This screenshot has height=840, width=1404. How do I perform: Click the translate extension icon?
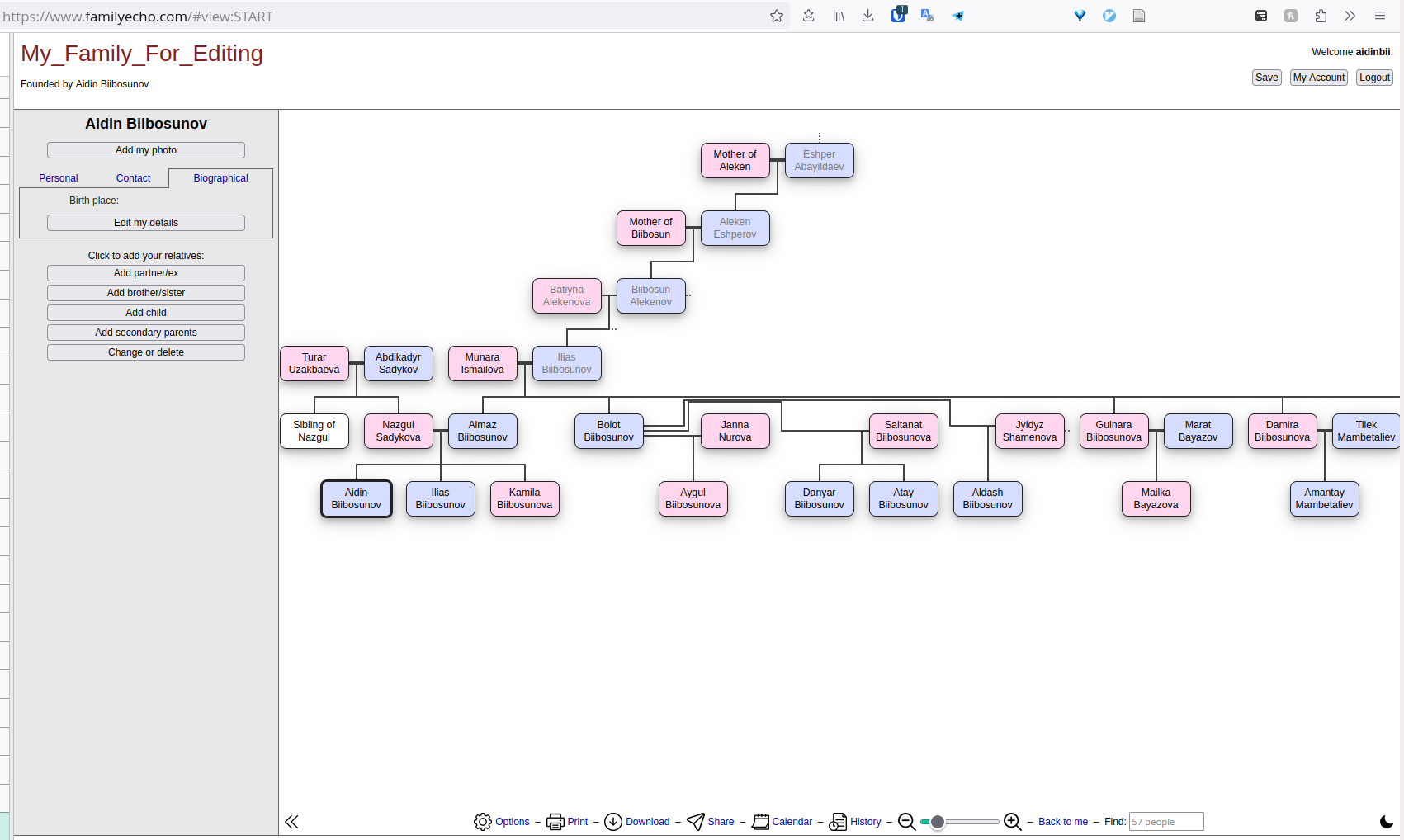click(x=928, y=16)
